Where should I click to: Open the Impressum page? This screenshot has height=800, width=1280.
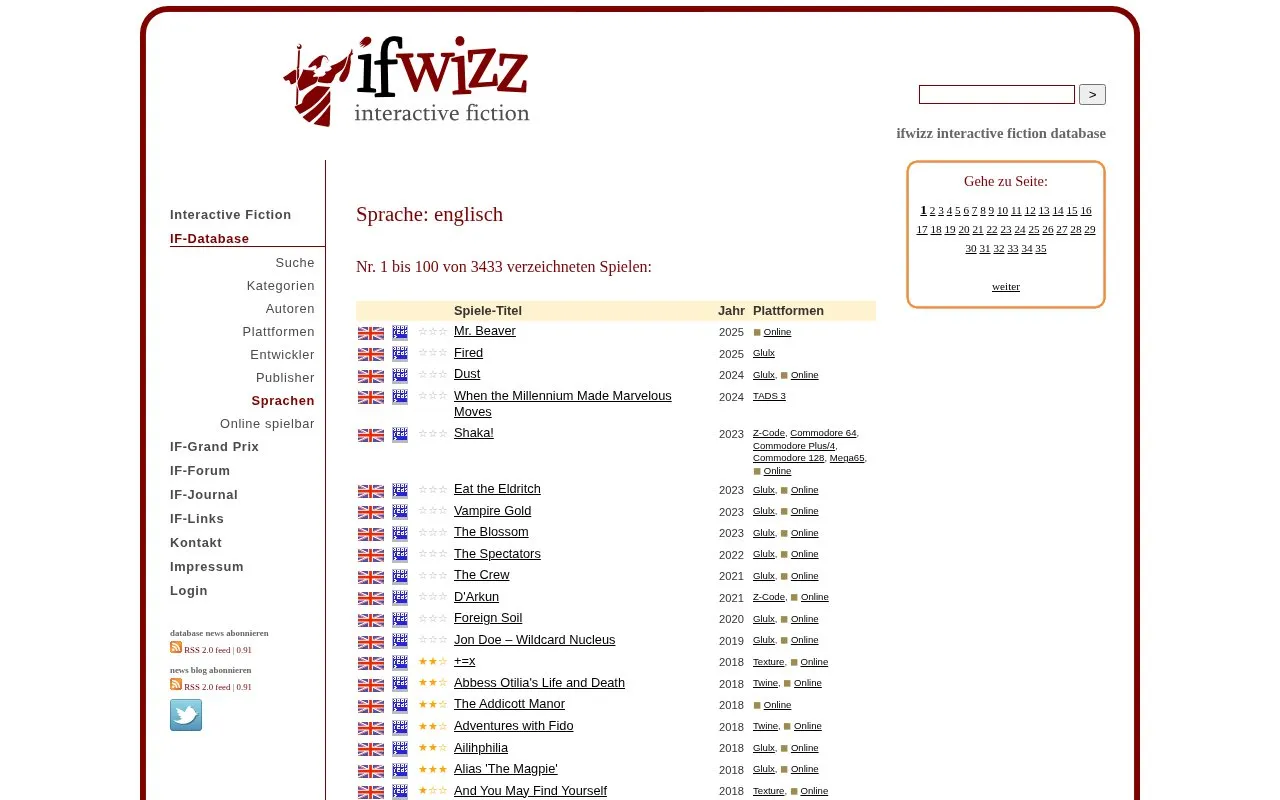(207, 567)
